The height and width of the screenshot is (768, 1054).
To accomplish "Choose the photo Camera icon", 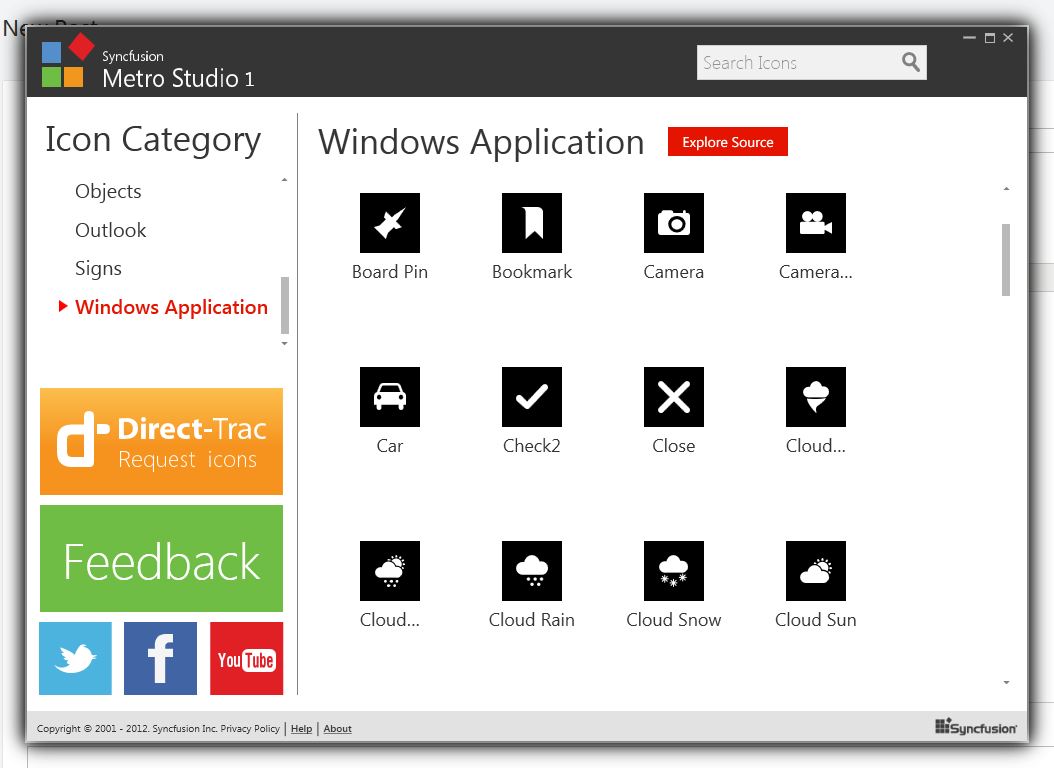I will click(x=674, y=223).
